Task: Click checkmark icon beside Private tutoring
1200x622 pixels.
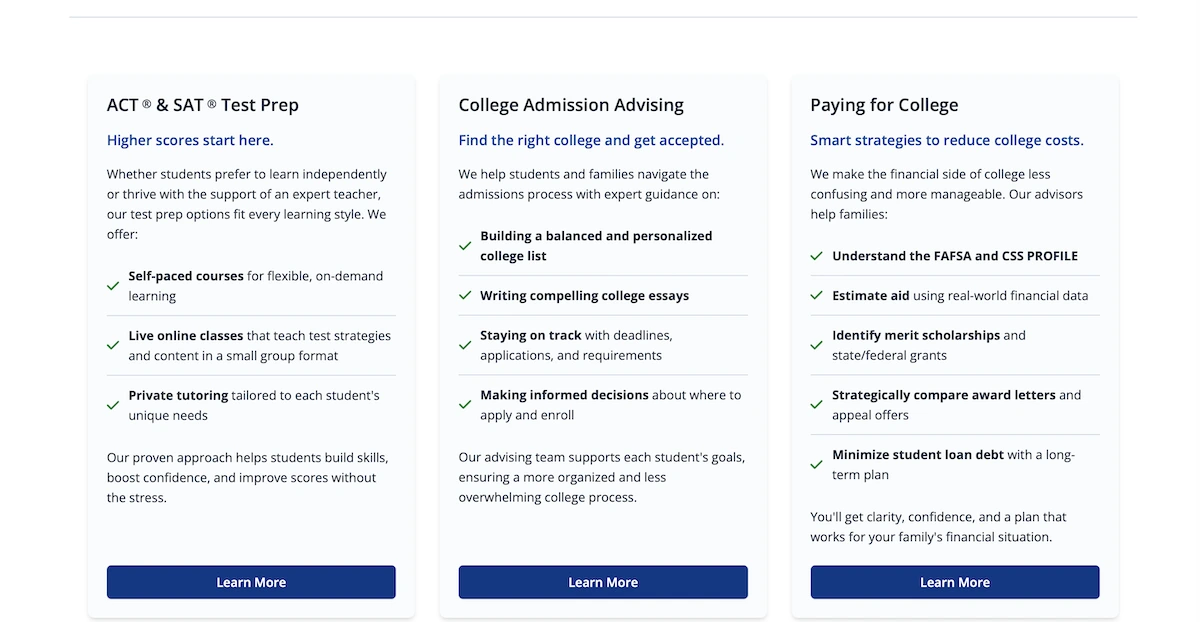Action: tap(113, 405)
